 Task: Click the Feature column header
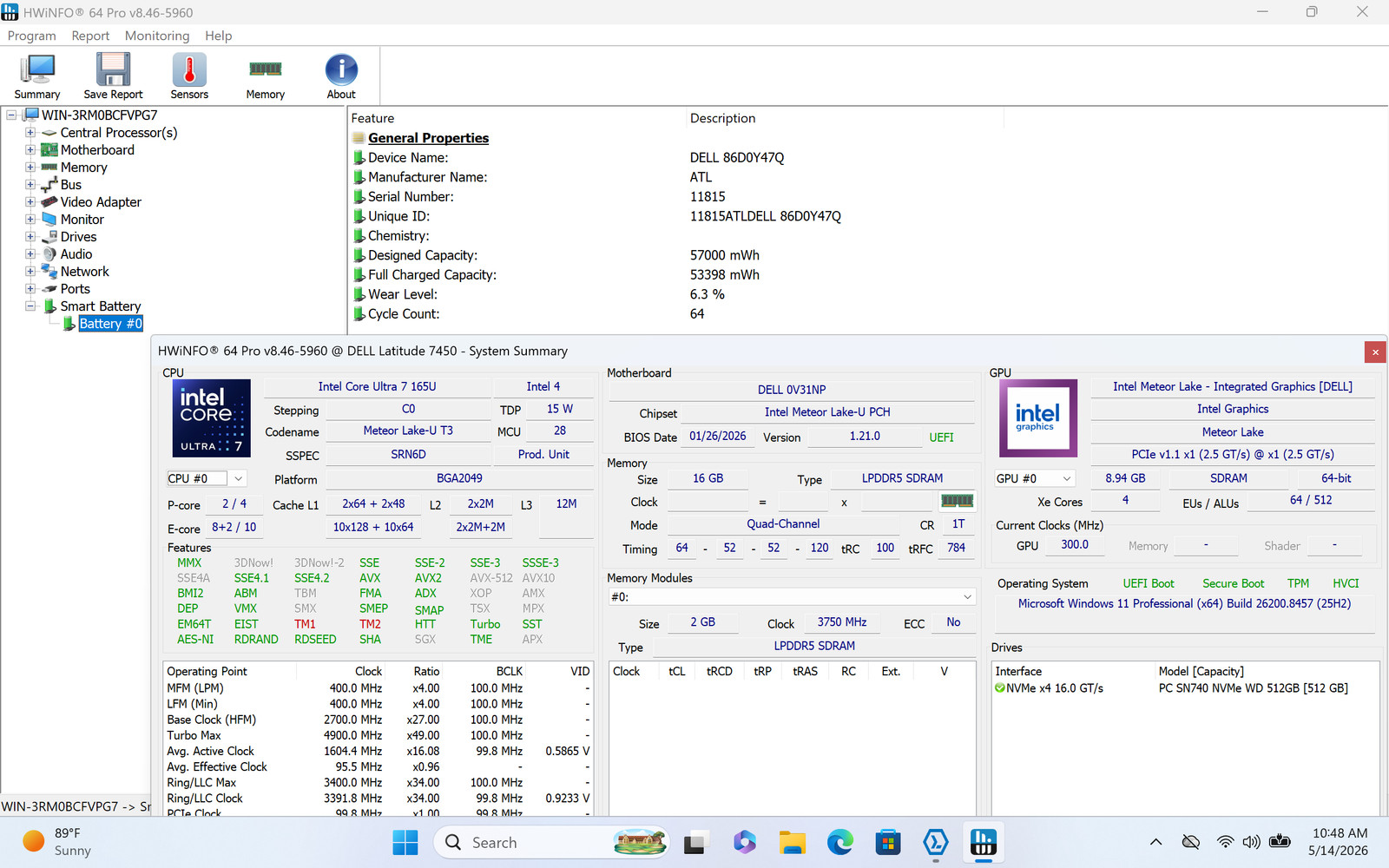[x=372, y=118]
